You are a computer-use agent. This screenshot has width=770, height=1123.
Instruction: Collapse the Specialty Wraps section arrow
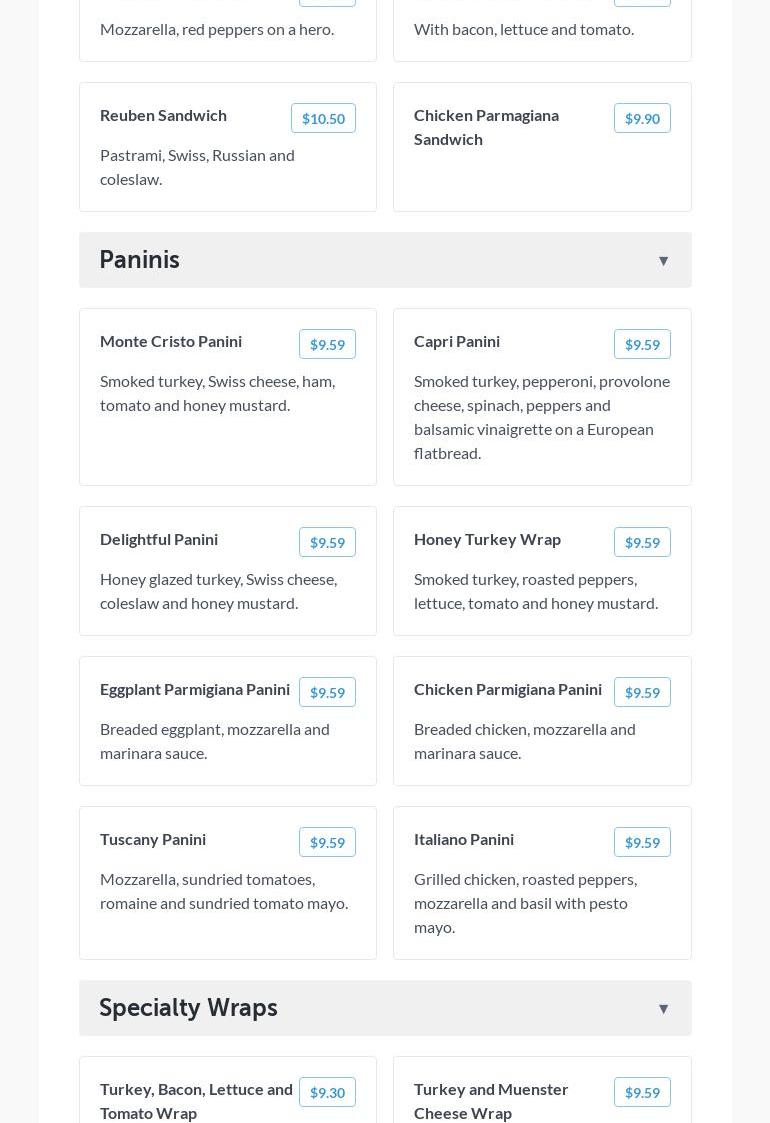663,1009
